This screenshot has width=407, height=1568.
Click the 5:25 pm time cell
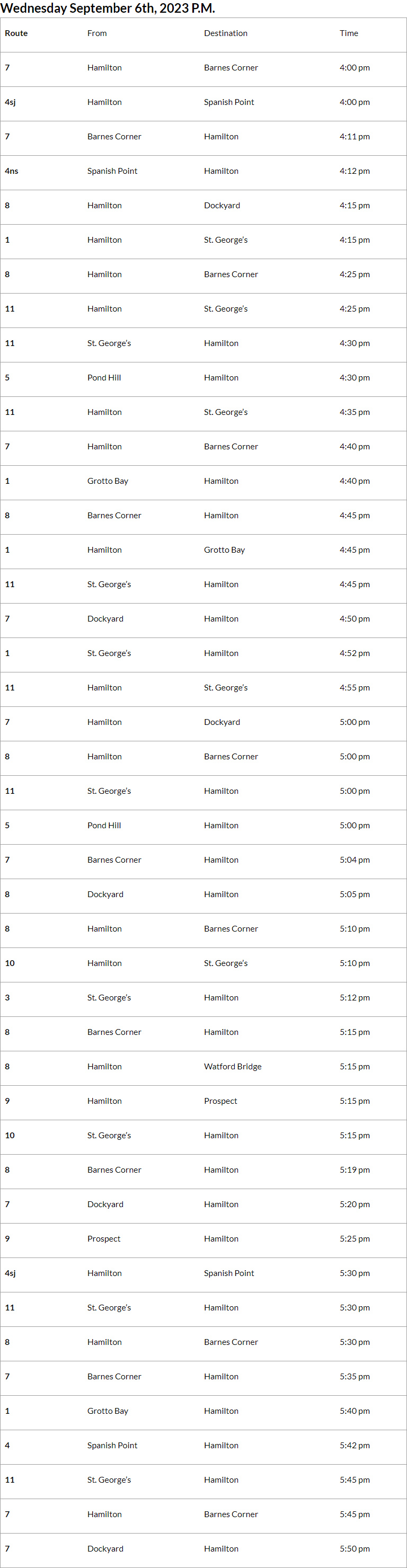[x=354, y=1239]
